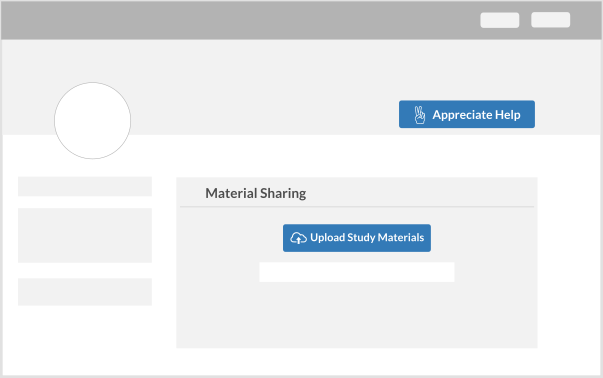Click Upload Study Materials button
This screenshot has height=378, width=603.
pyautogui.click(x=356, y=238)
